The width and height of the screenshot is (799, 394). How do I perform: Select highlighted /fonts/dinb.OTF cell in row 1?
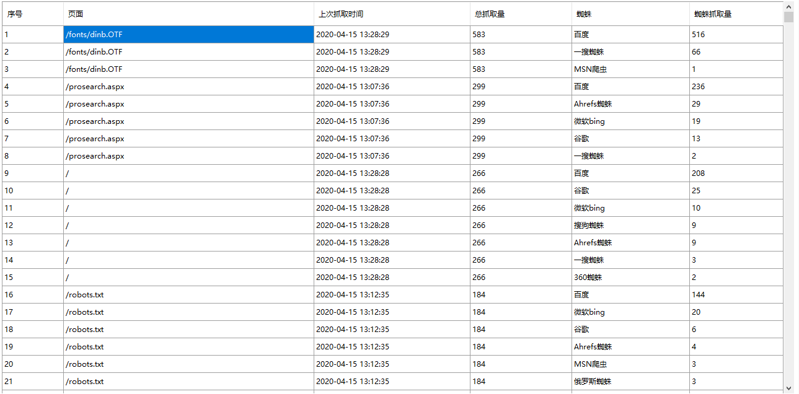pos(189,35)
